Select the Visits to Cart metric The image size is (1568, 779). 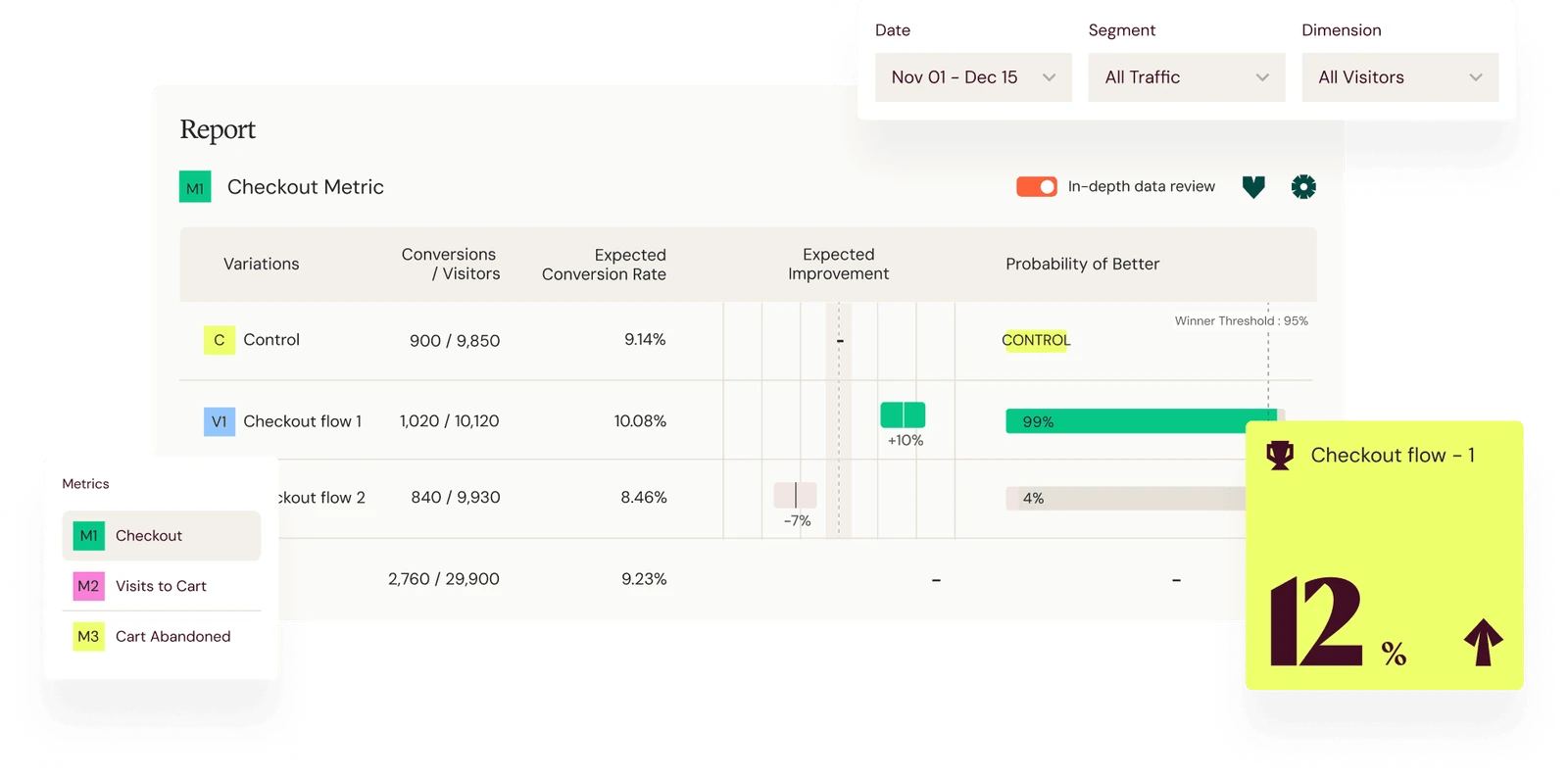[x=162, y=586]
